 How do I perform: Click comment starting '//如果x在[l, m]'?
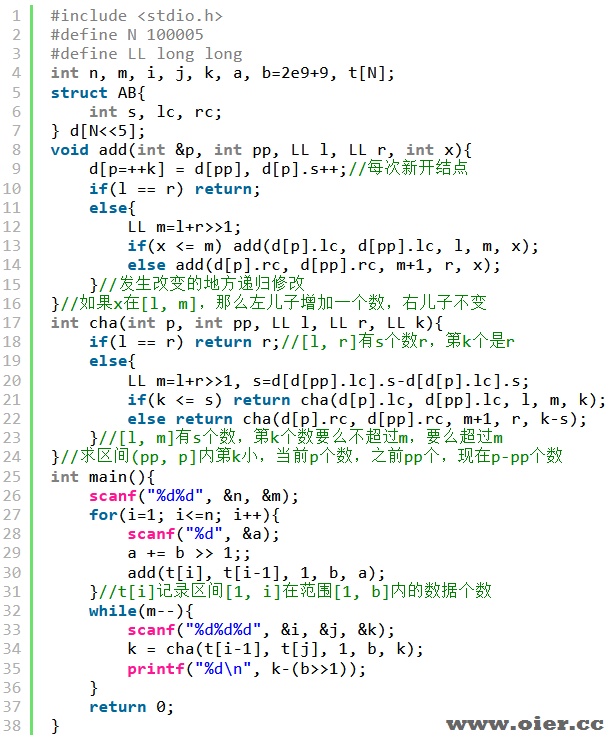[x=274, y=303]
